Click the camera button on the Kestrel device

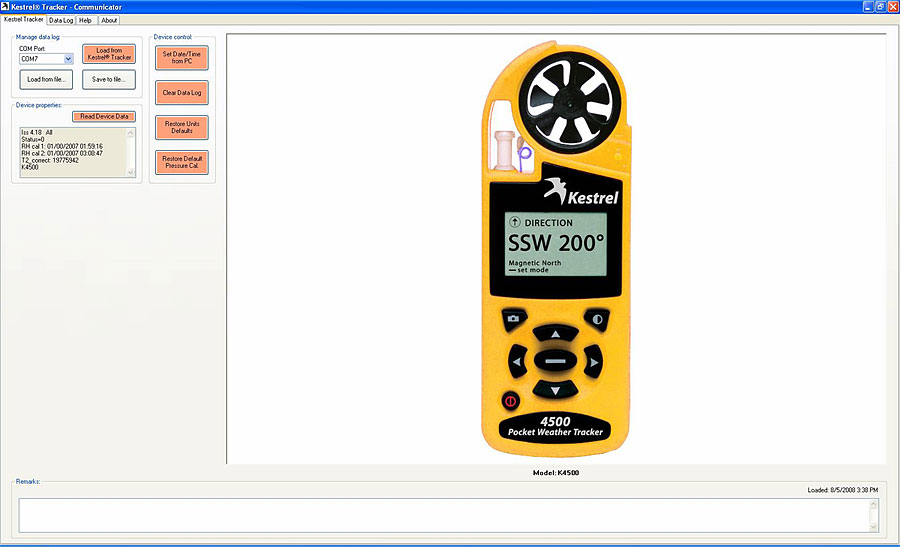(x=514, y=319)
